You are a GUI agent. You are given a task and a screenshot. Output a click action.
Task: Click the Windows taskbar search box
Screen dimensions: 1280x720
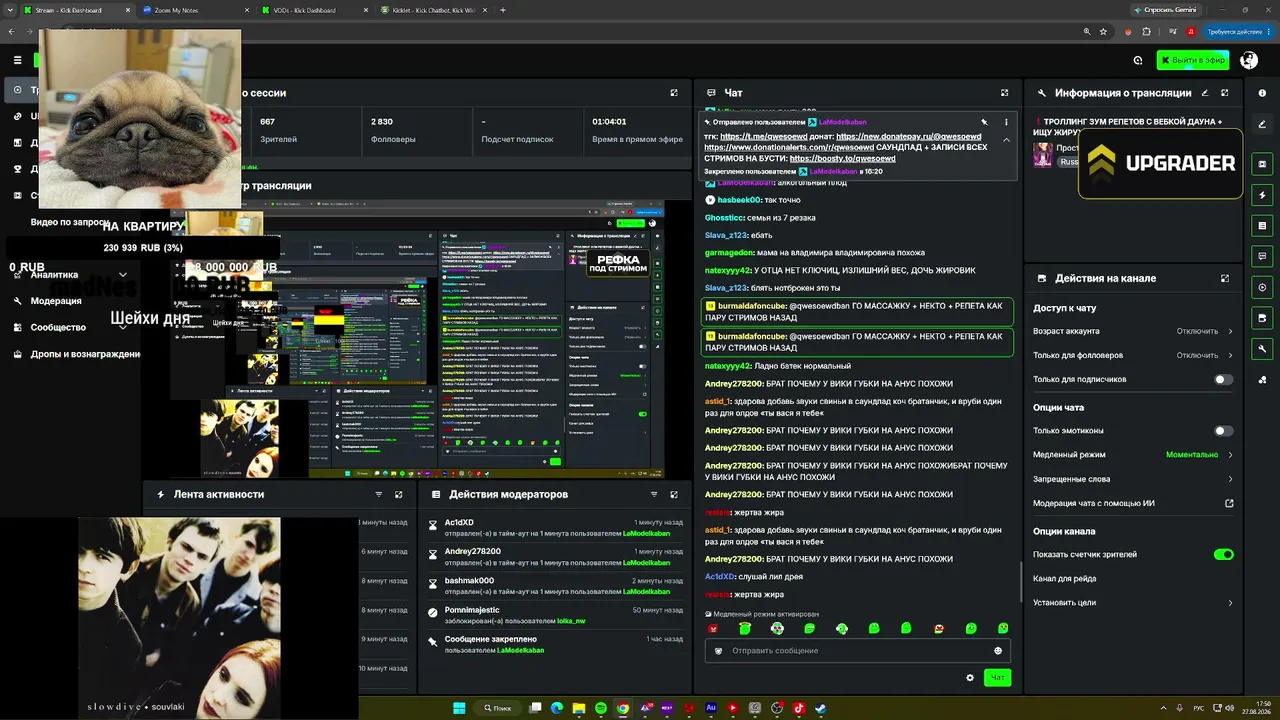coord(497,708)
